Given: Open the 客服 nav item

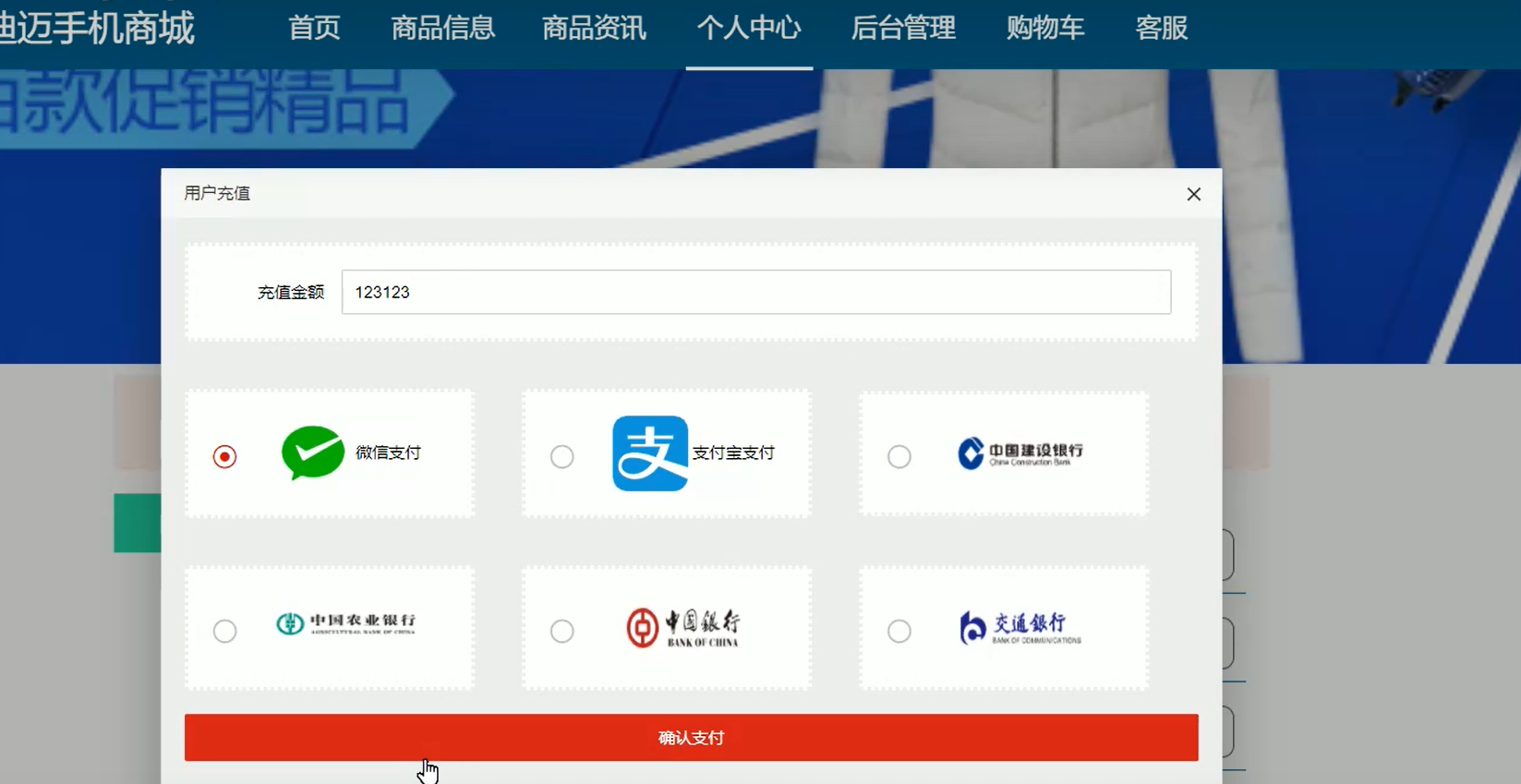Looking at the screenshot, I should [x=1162, y=28].
